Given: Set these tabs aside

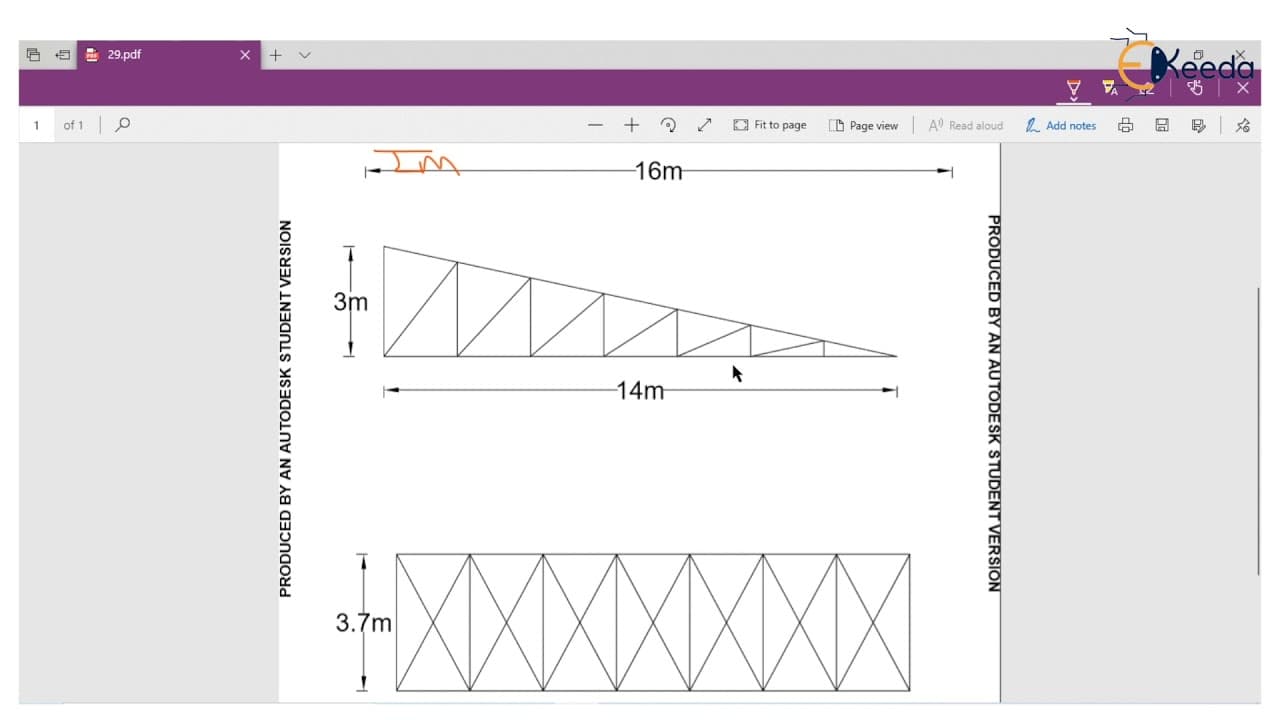Looking at the screenshot, I should pyautogui.click(x=63, y=55).
